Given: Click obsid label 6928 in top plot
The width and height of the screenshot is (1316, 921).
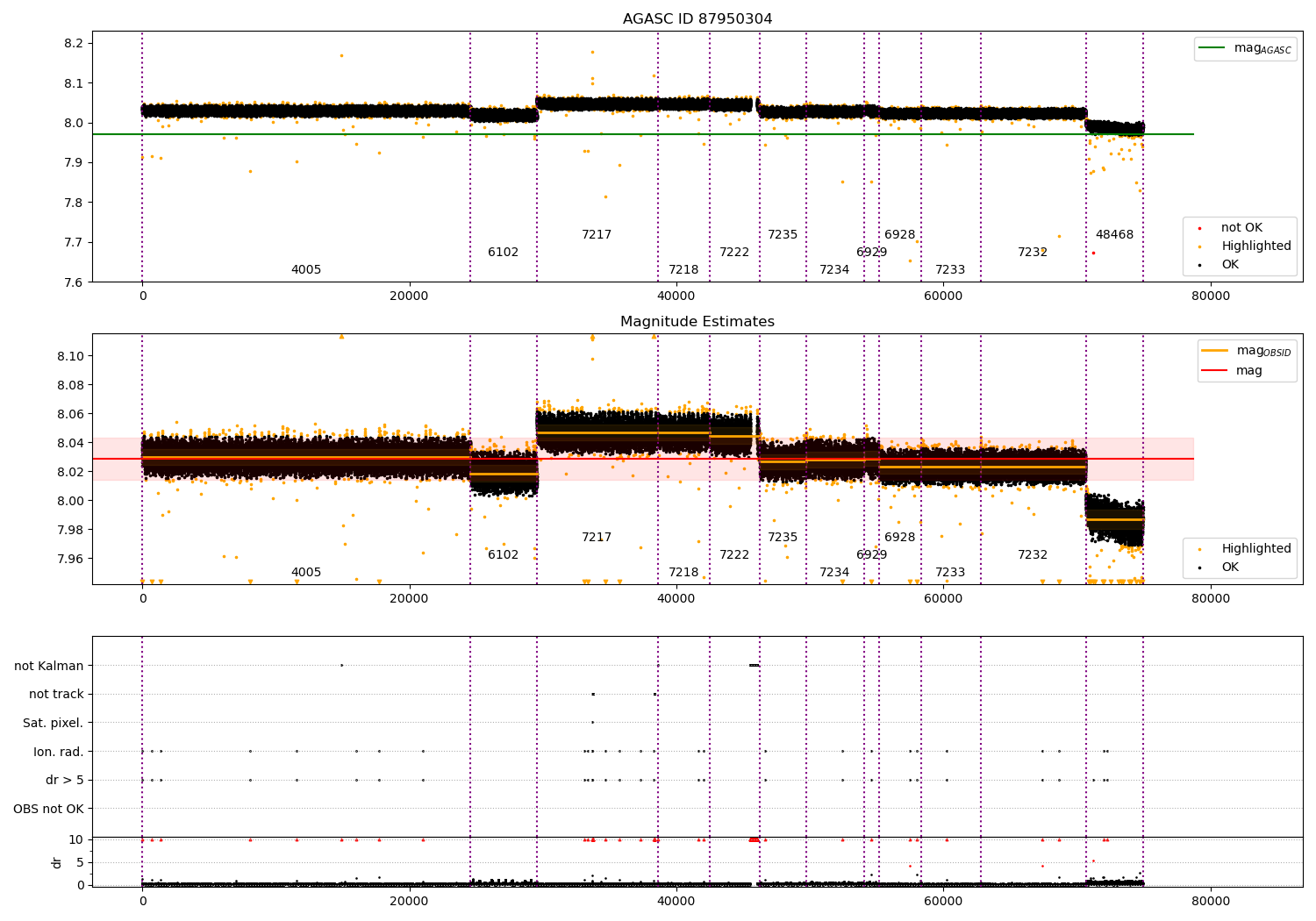Looking at the screenshot, I should click(899, 235).
